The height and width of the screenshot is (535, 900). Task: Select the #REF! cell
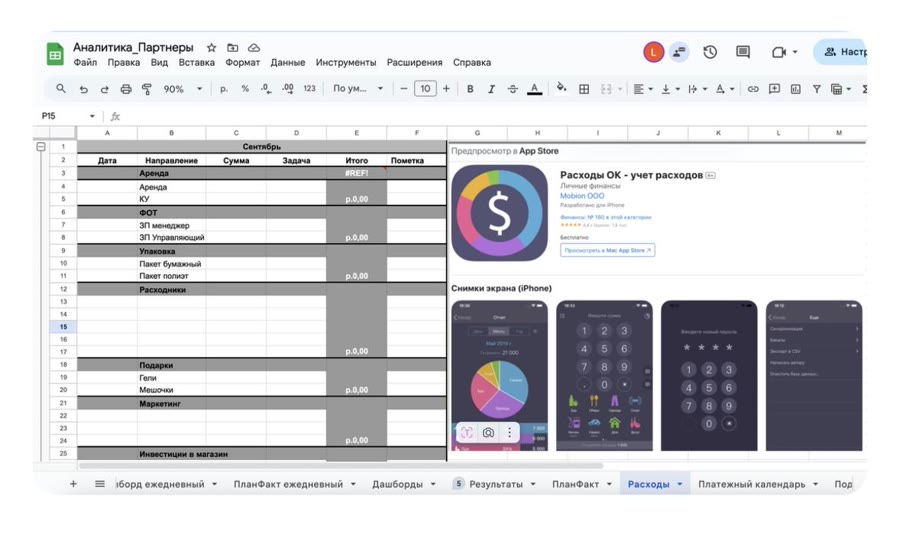(356, 173)
